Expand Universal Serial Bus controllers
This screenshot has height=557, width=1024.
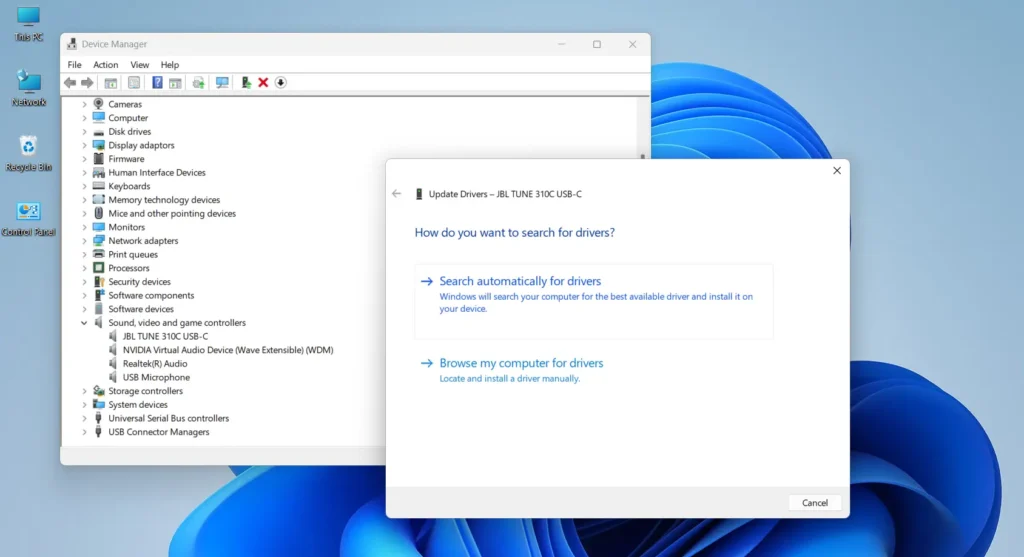pos(84,418)
